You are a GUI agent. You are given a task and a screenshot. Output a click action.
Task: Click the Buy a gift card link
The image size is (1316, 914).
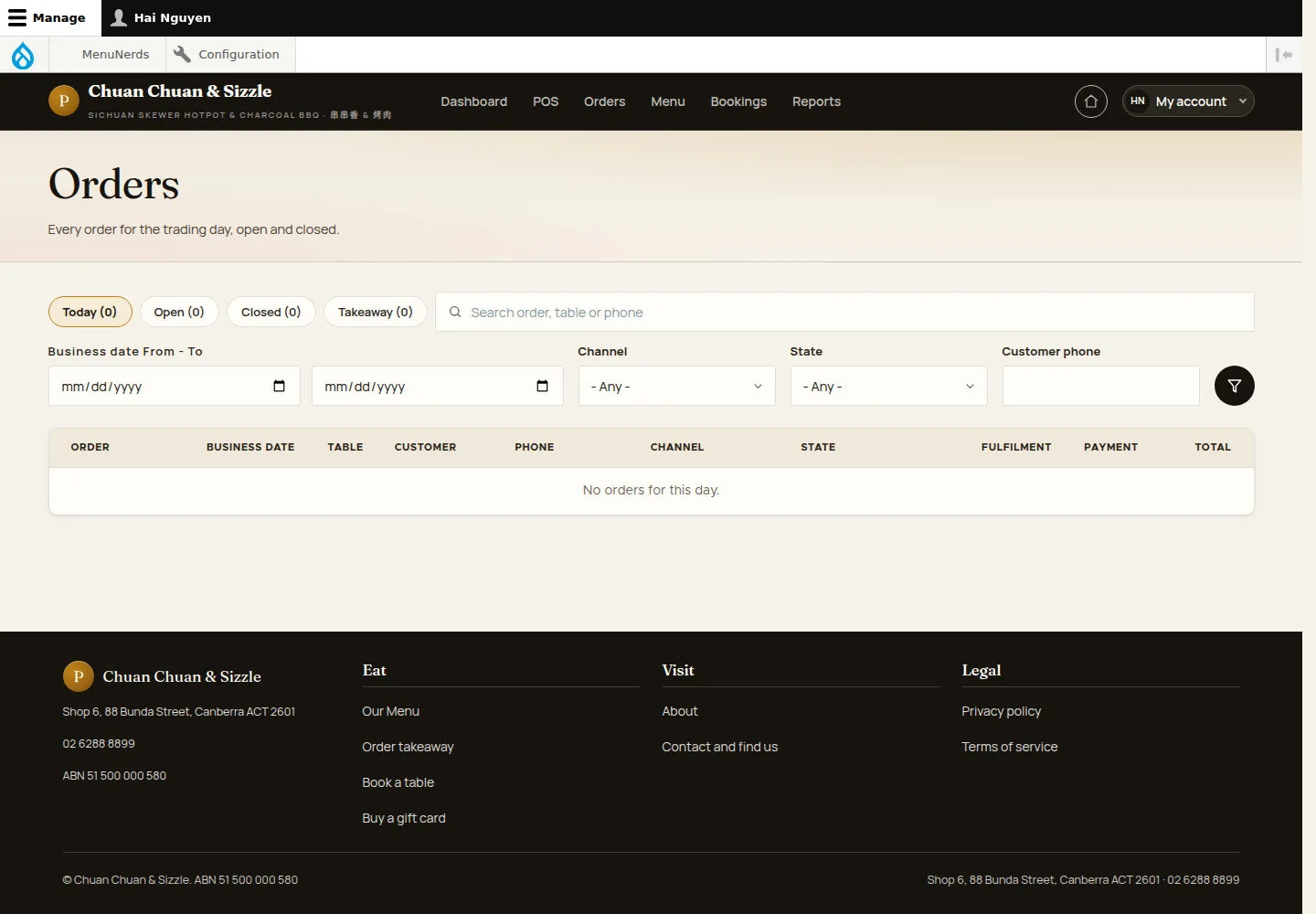[404, 818]
